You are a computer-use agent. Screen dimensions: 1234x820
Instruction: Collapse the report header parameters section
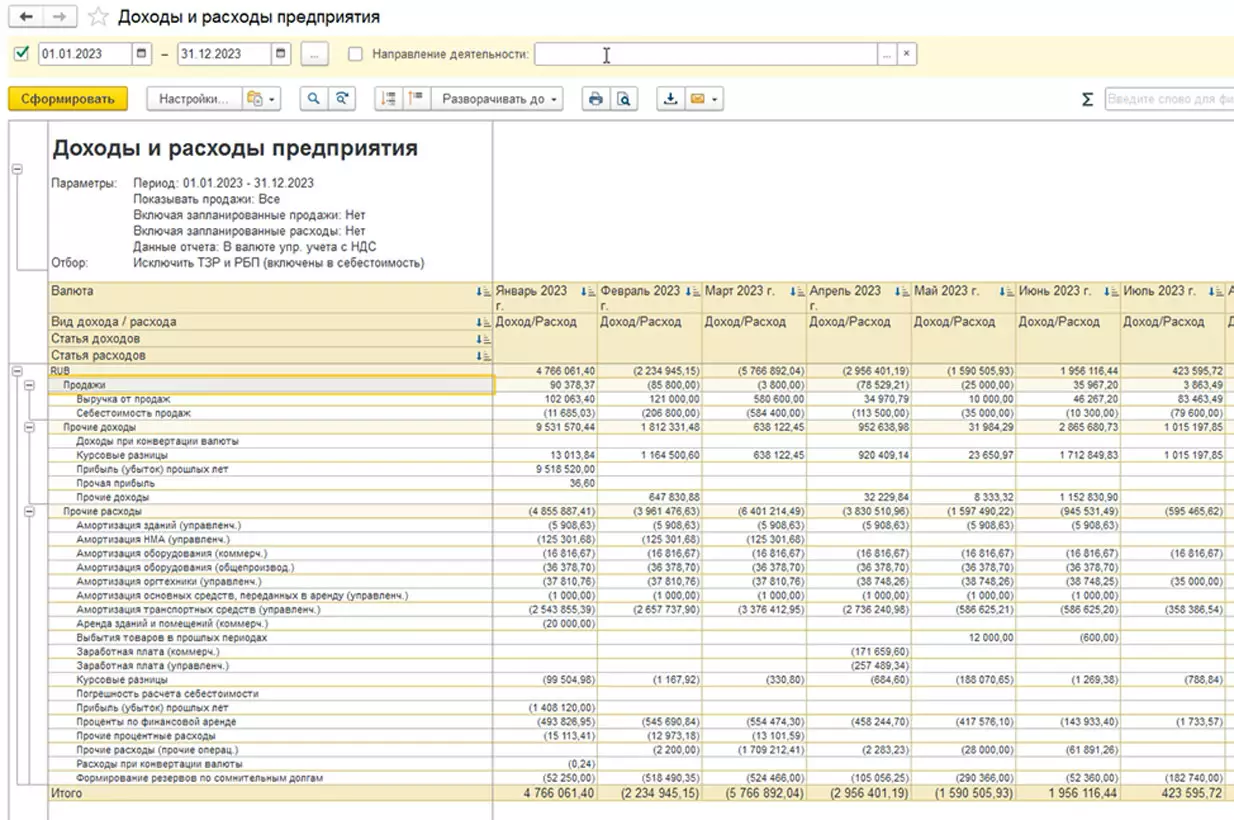click(17, 169)
